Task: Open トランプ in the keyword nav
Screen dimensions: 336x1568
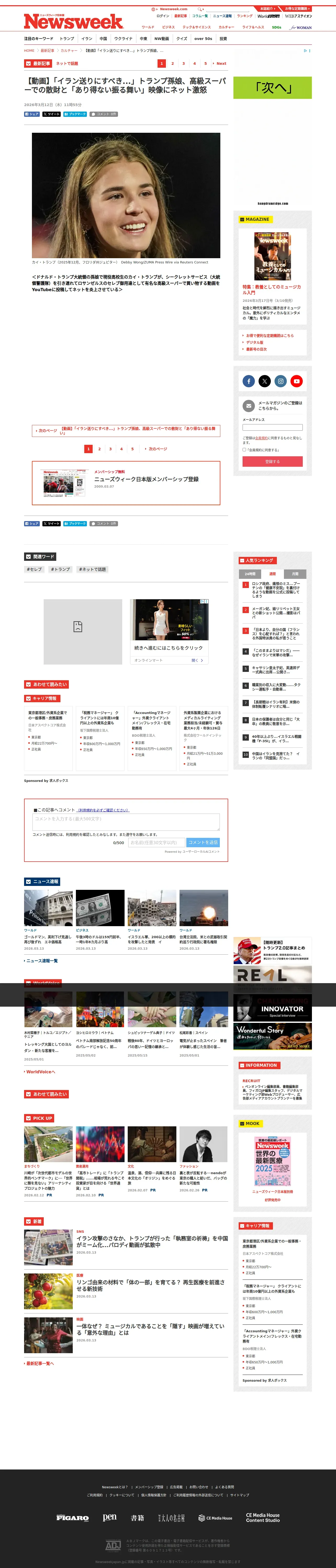Action: click(67, 38)
